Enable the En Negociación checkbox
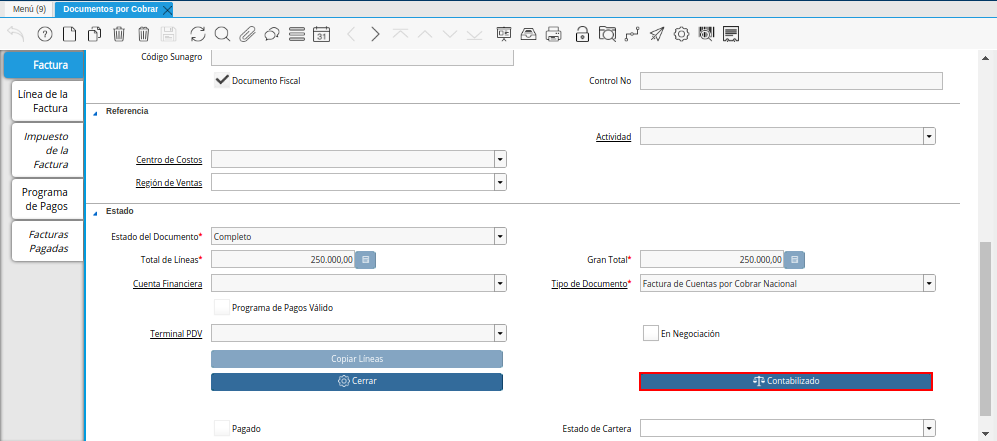The width and height of the screenshot is (997, 441). point(650,333)
